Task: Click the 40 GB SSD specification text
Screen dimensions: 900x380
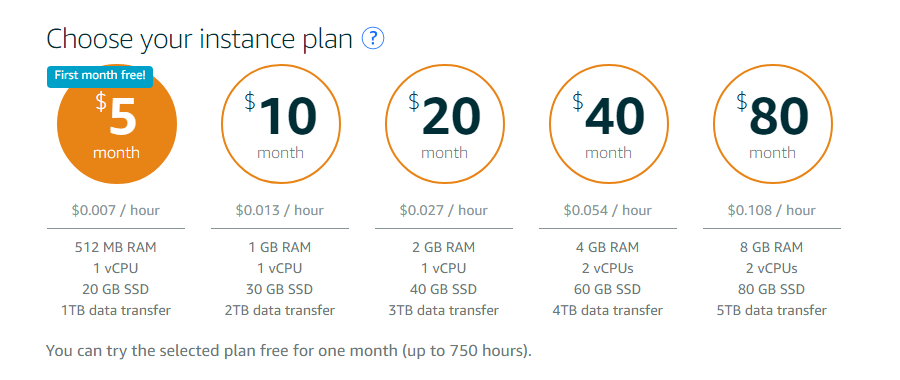Action: [x=444, y=289]
